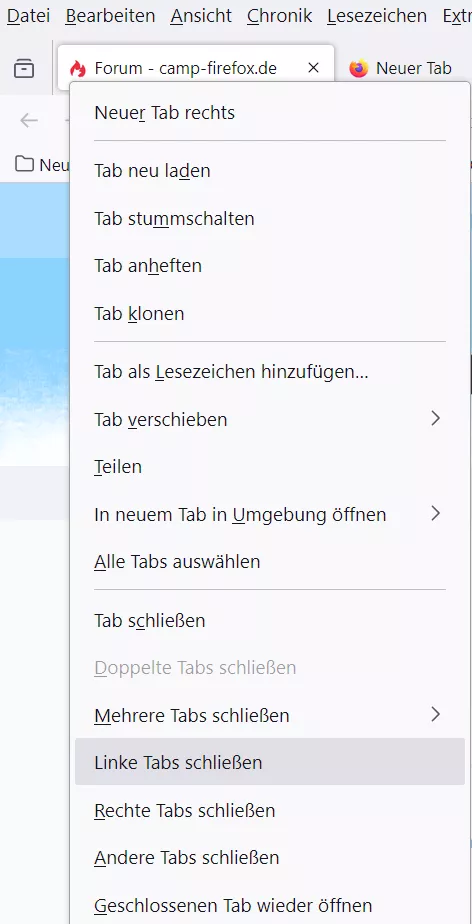Image resolution: width=472 pixels, height=924 pixels.
Task: Open the bookmarks folder icon in the toolbar
Action: point(24,164)
